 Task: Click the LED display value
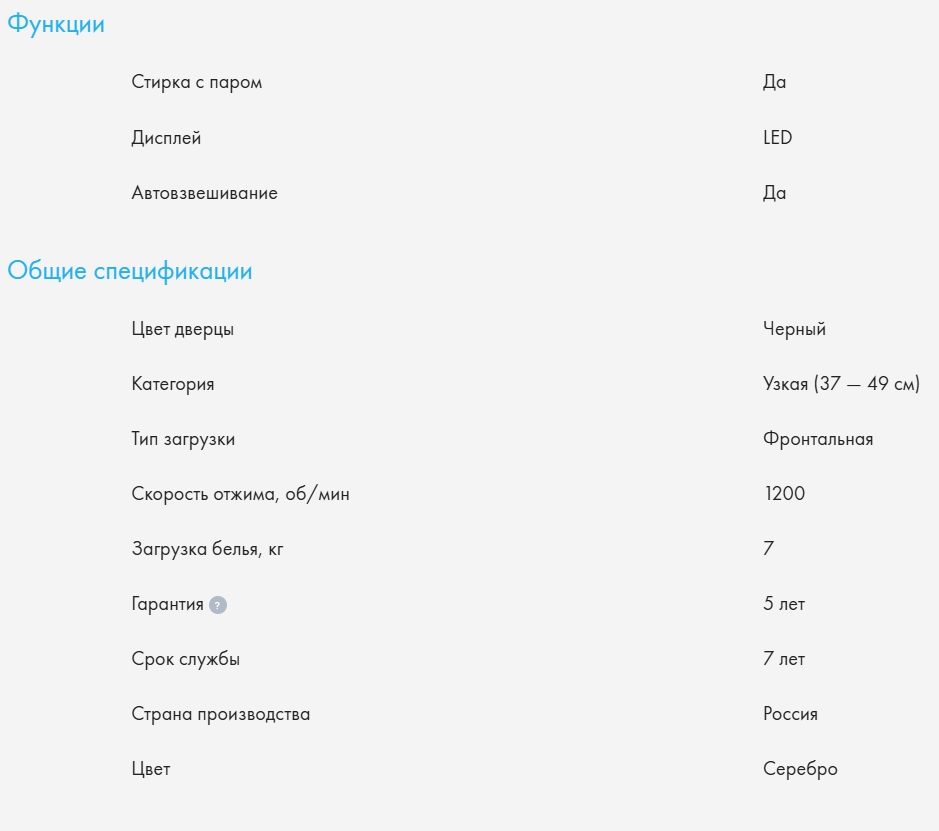click(x=777, y=138)
